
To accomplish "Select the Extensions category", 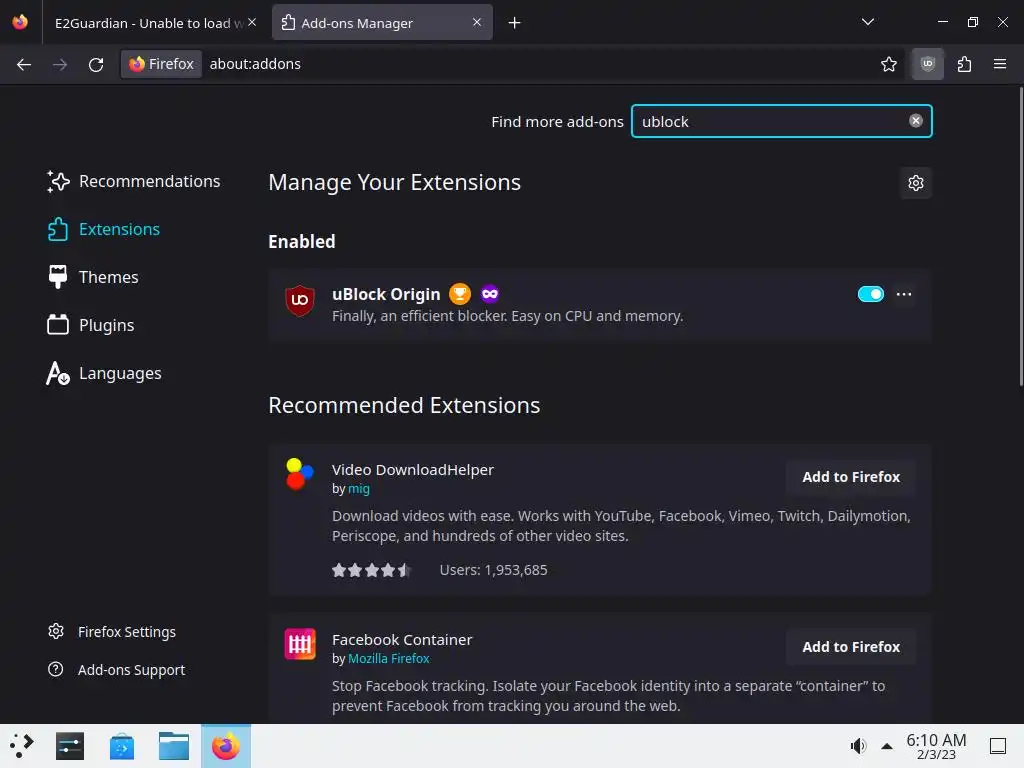I will coord(103,229).
